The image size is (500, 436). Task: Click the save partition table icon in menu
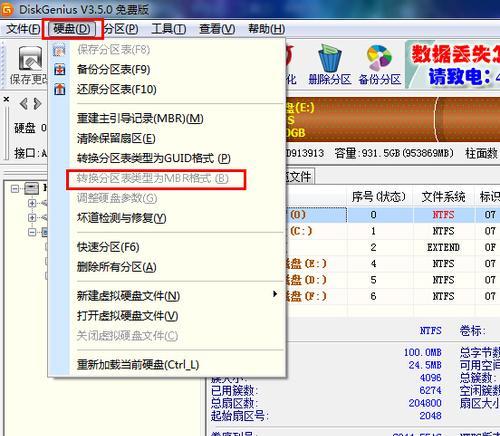[59, 50]
